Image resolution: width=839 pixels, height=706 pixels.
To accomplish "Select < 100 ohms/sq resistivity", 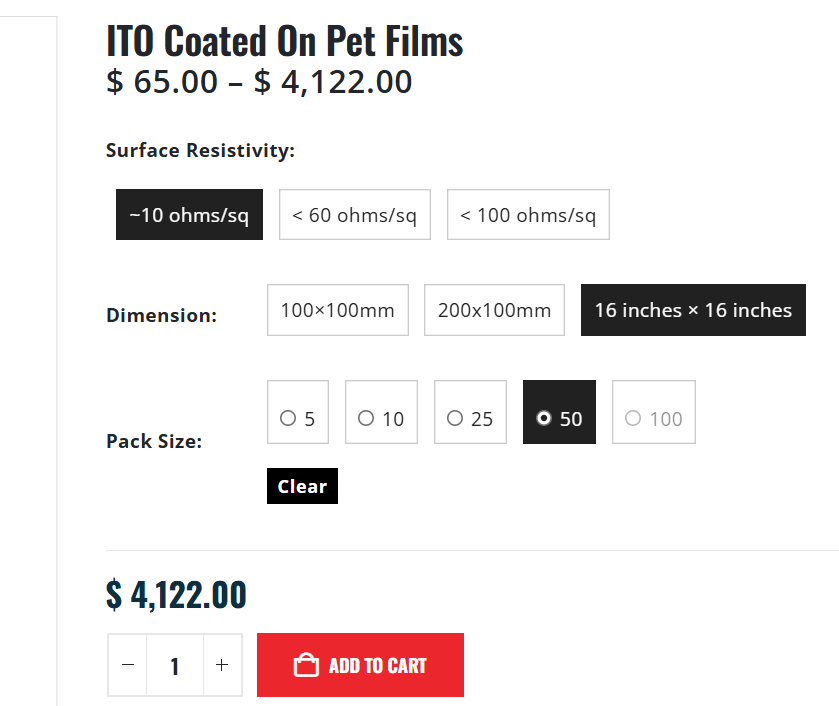I will (528, 215).
